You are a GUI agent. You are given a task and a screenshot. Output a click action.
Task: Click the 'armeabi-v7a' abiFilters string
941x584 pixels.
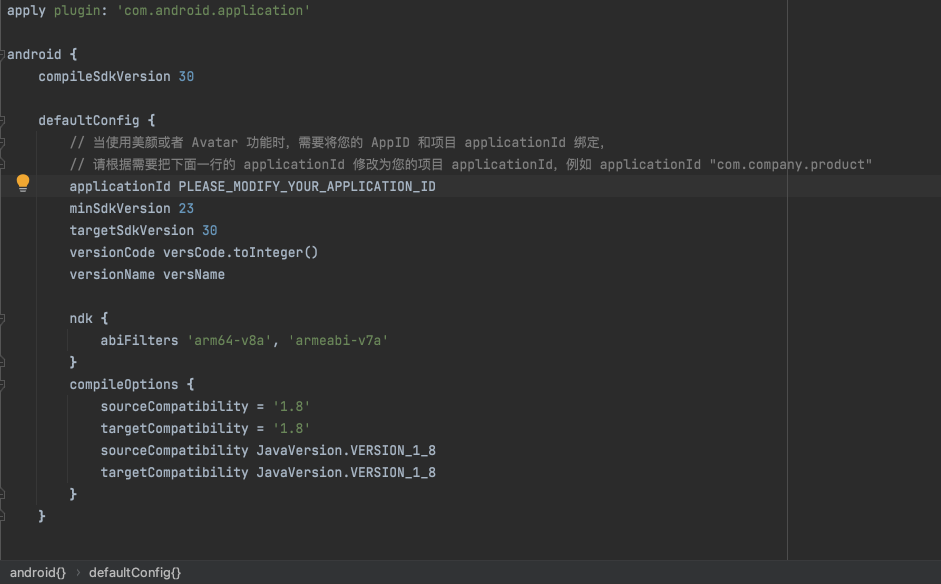point(338,341)
